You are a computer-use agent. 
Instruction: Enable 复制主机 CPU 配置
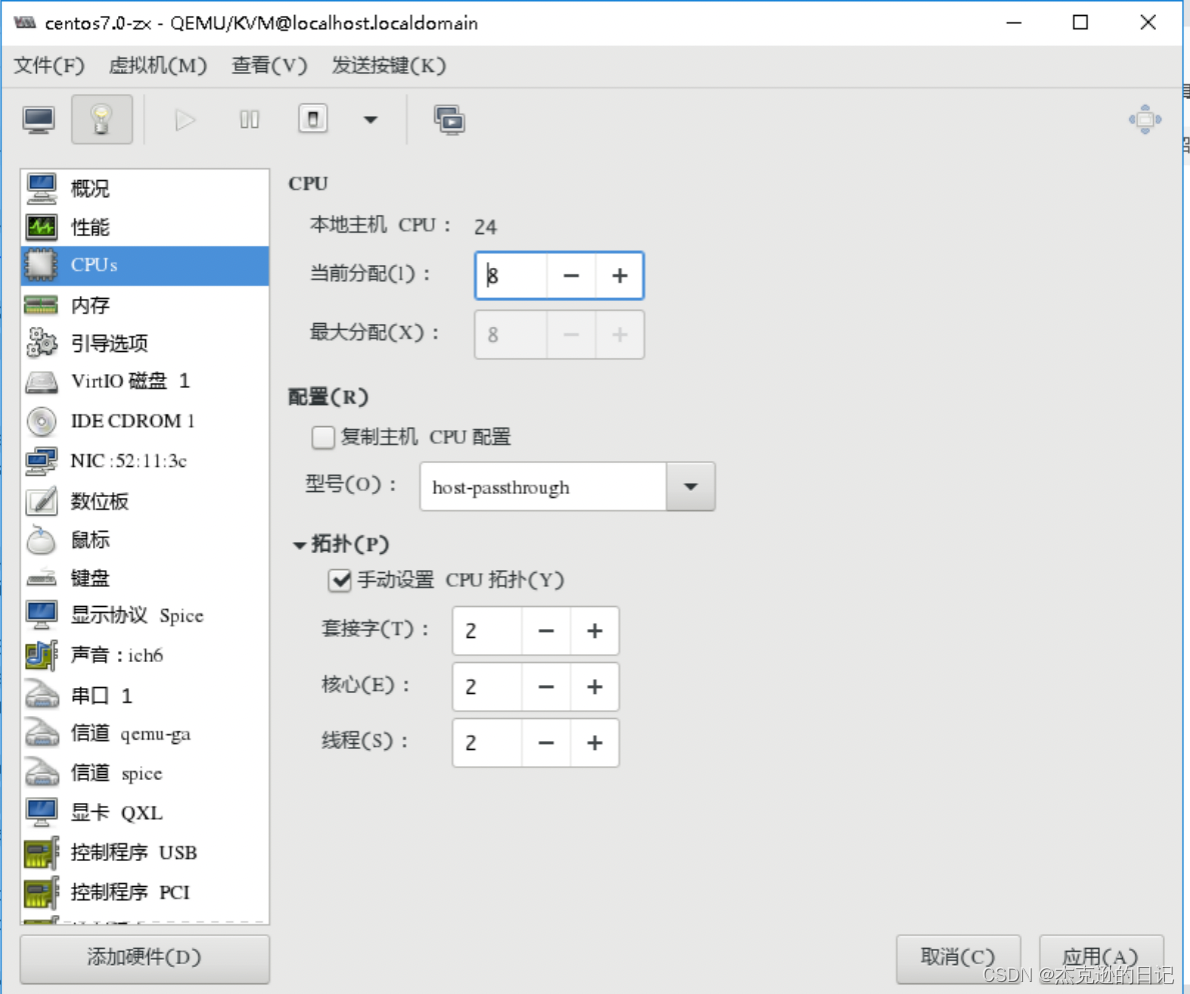[323, 437]
